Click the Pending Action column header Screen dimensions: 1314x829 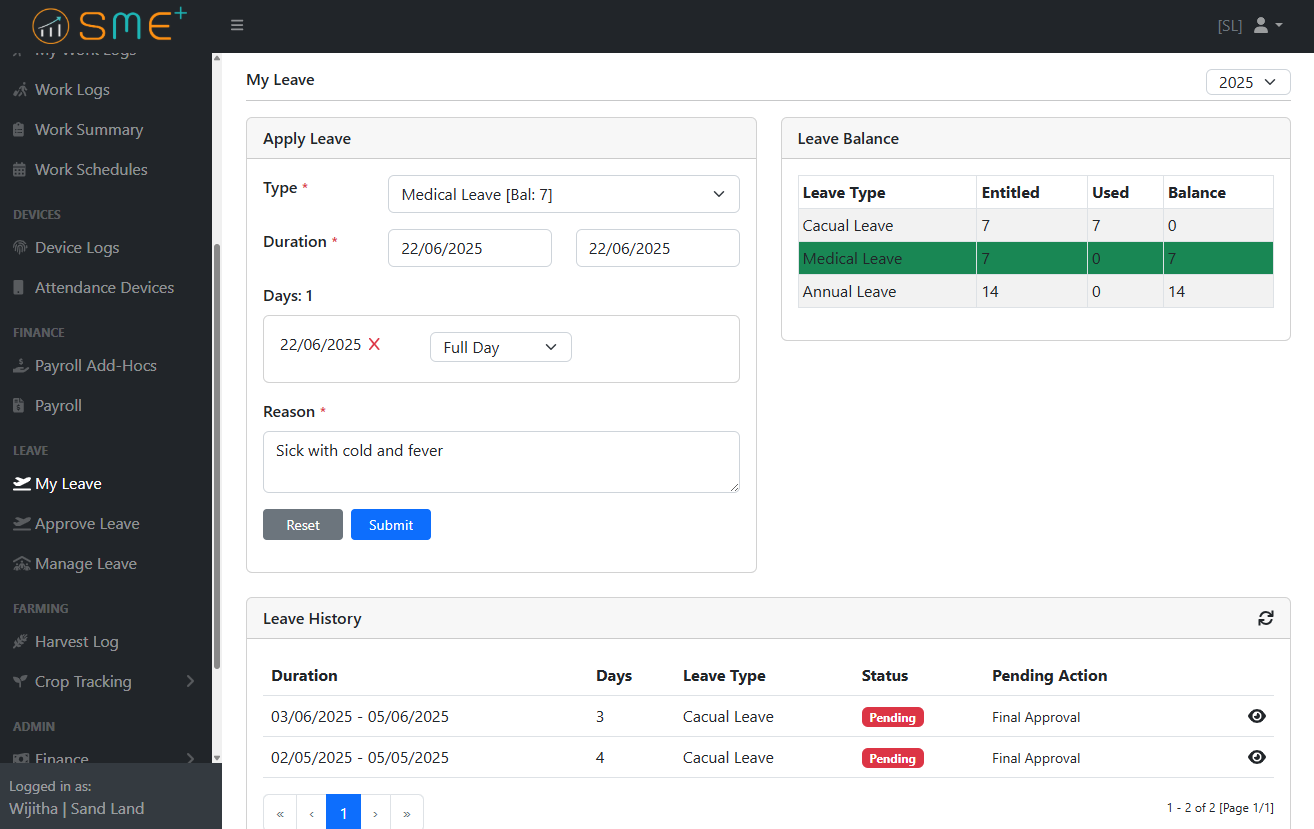(x=1049, y=675)
